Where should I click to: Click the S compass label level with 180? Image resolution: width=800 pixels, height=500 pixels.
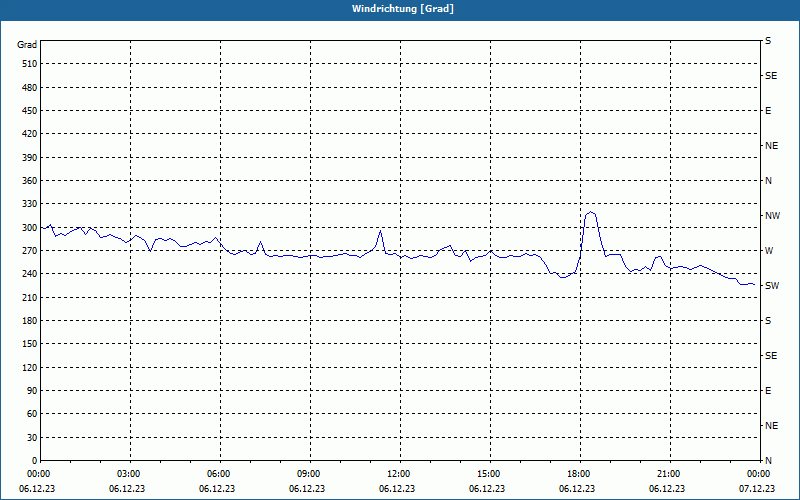pos(768,321)
